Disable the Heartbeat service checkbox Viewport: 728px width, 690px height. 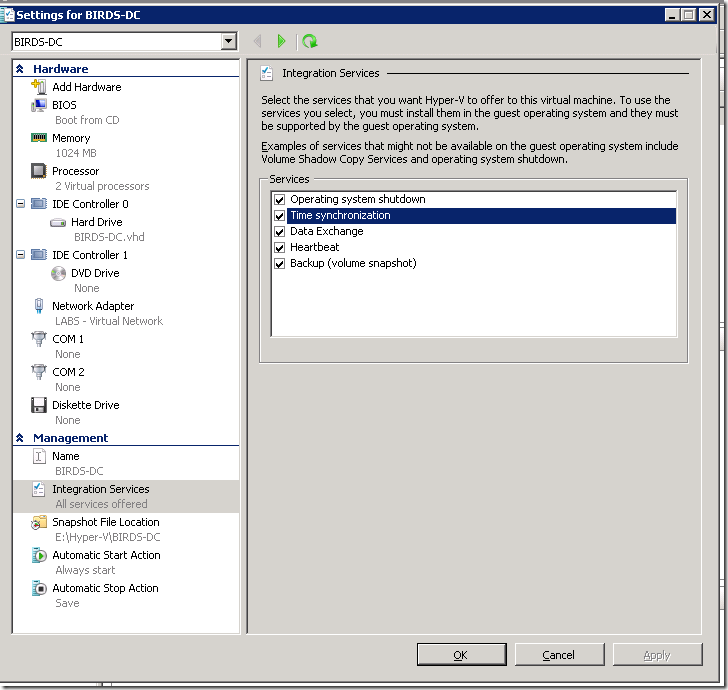click(x=279, y=247)
